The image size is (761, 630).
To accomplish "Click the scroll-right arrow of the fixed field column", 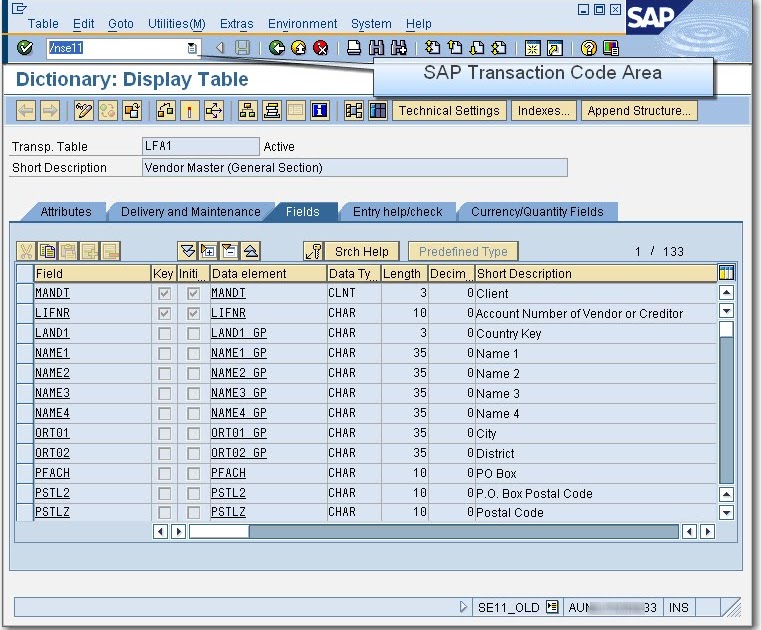I will pos(179,531).
